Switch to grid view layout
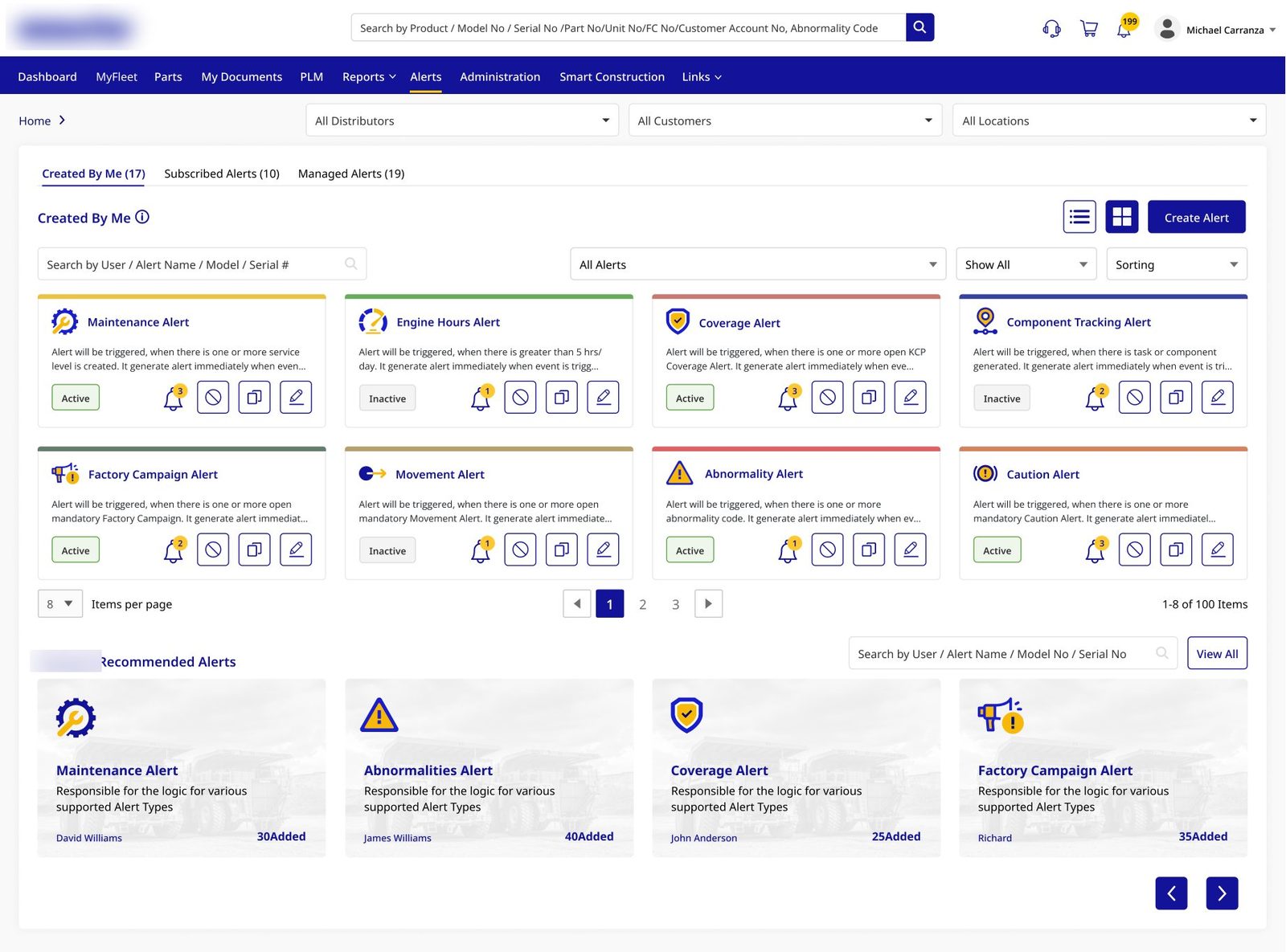1286x952 pixels. point(1121,217)
